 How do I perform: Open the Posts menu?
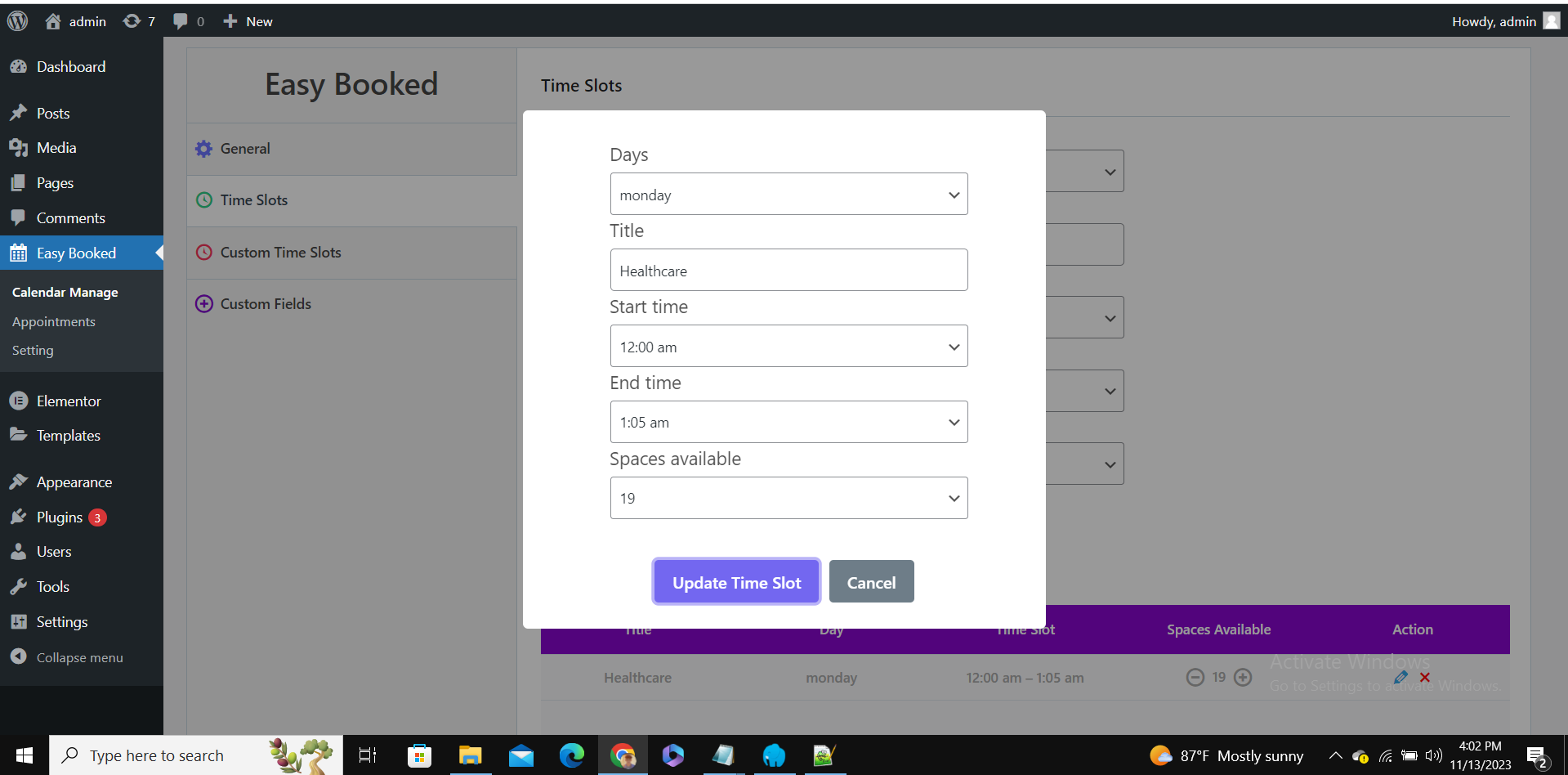(x=82, y=114)
